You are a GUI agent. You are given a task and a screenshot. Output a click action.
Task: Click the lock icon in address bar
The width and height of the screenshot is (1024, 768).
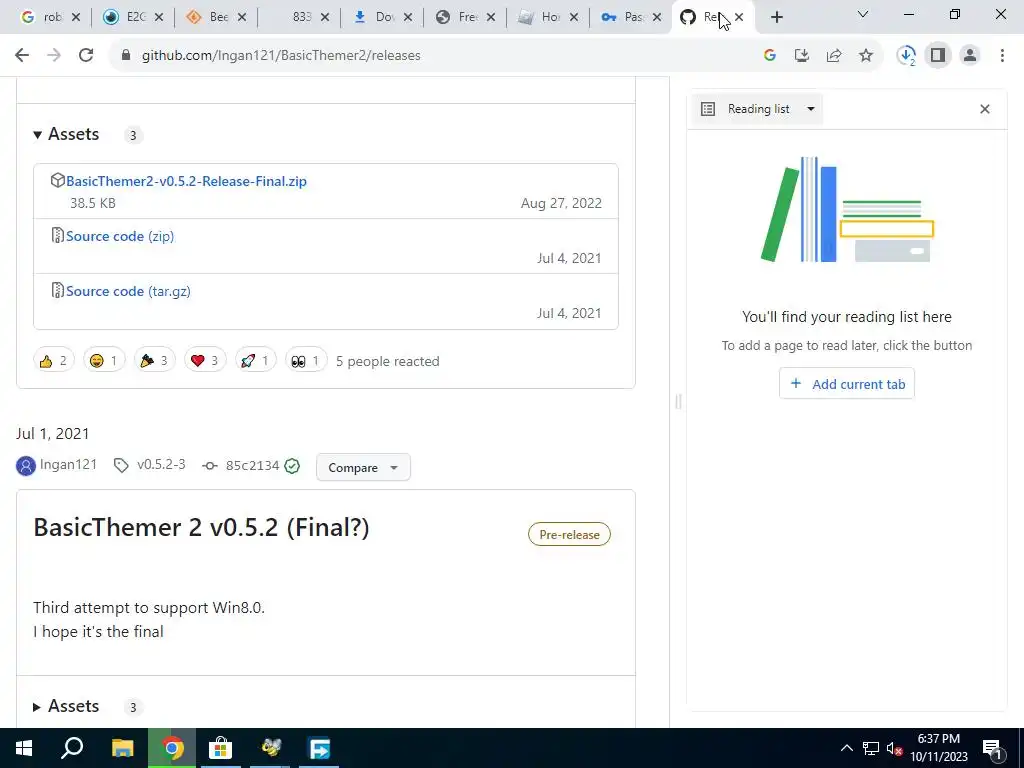point(125,56)
